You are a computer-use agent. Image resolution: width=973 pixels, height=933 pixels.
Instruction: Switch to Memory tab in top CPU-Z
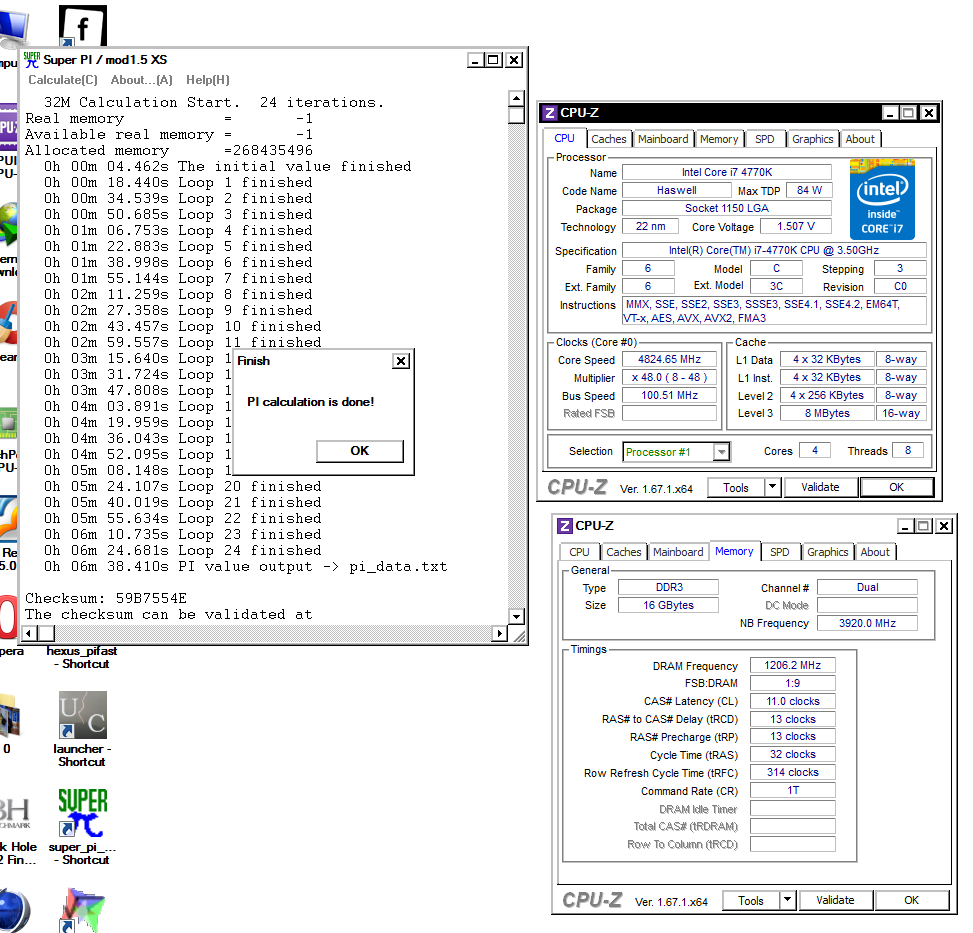coord(719,139)
